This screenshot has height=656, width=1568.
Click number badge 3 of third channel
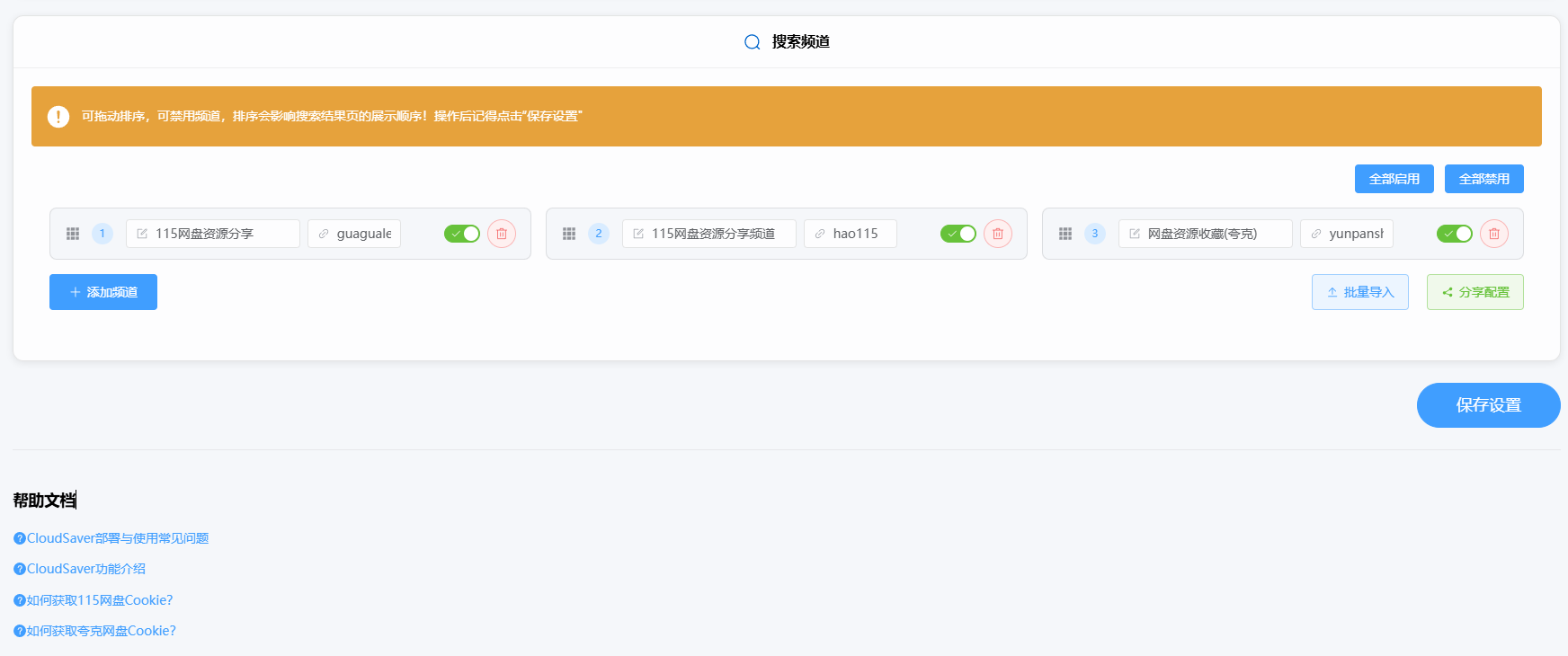1095,234
